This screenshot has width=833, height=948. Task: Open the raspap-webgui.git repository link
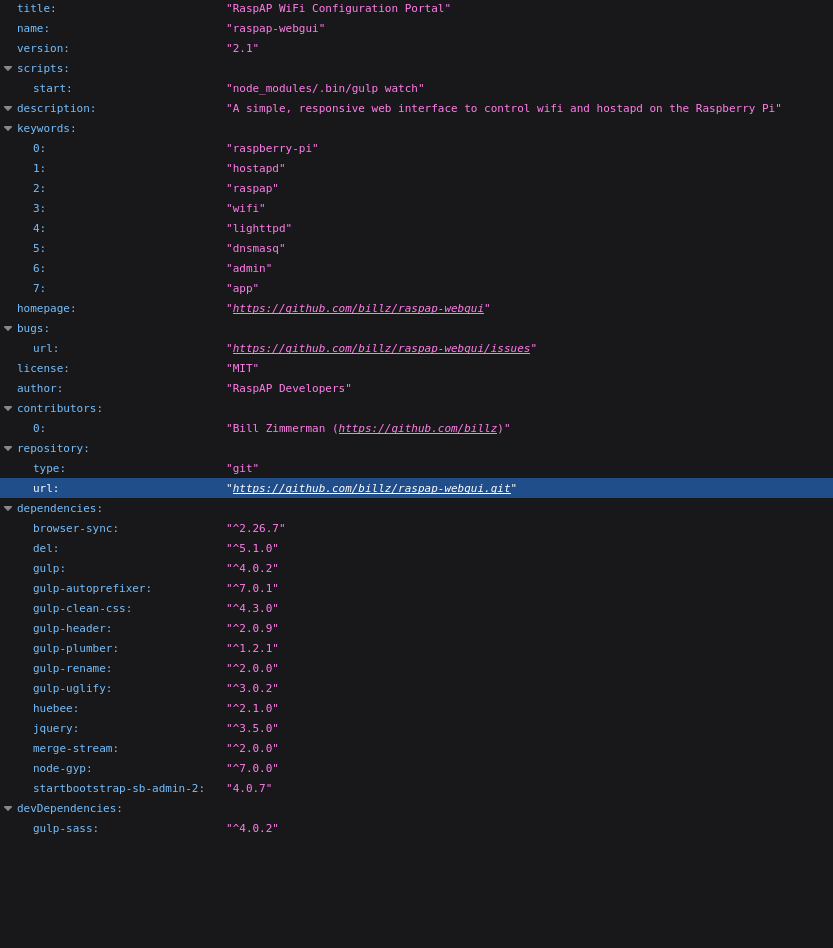pyautogui.click(x=371, y=489)
